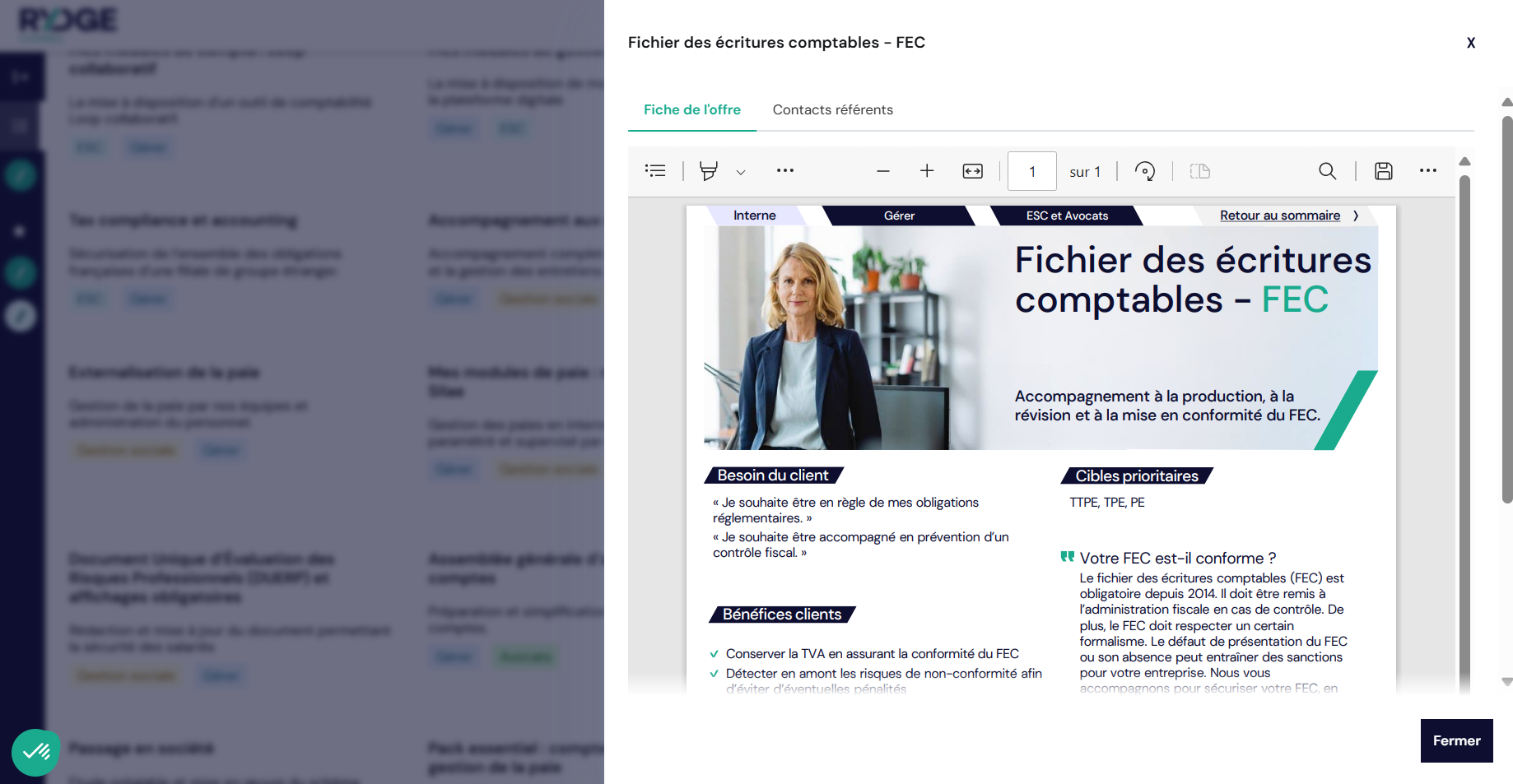This screenshot has width=1513, height=784.
Task: Rotate the PDF page
Action: coord(1145,171)
